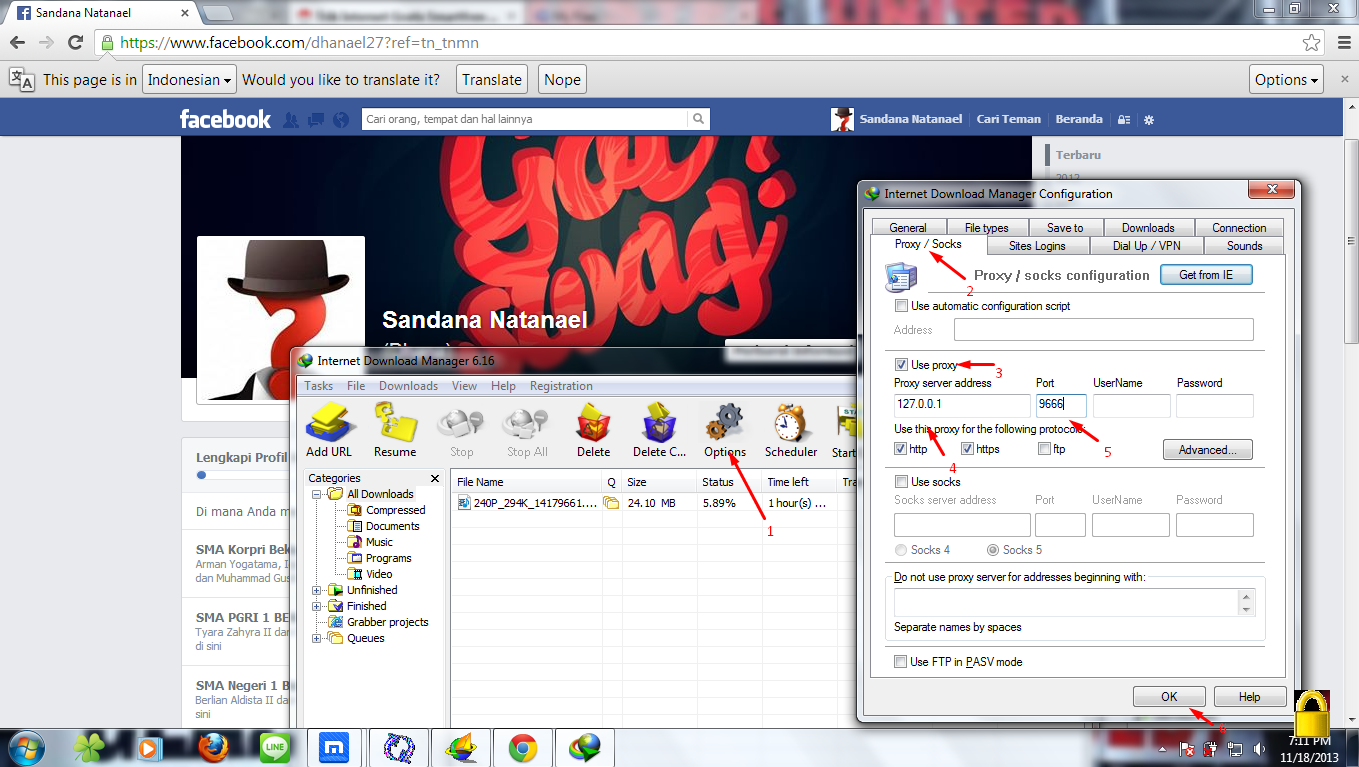Expand the Unfinished category tree node
This screenshot has height=767, width=1359.
click(x=317, y=590)
